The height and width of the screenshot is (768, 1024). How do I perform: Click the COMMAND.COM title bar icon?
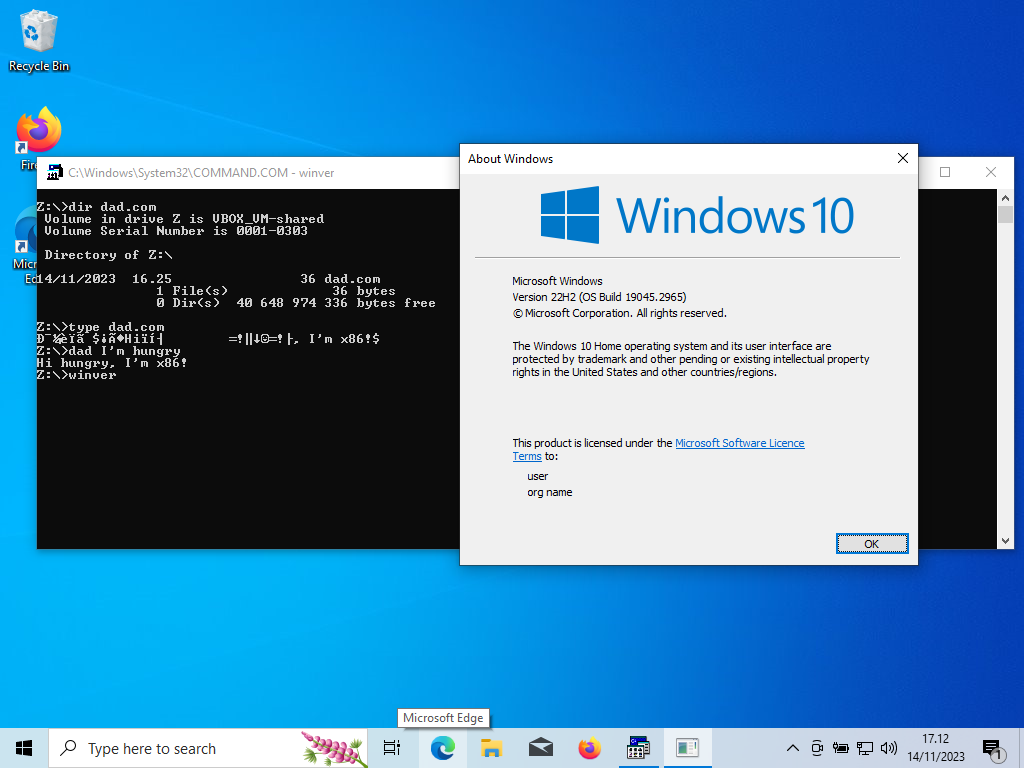[53, 172]
